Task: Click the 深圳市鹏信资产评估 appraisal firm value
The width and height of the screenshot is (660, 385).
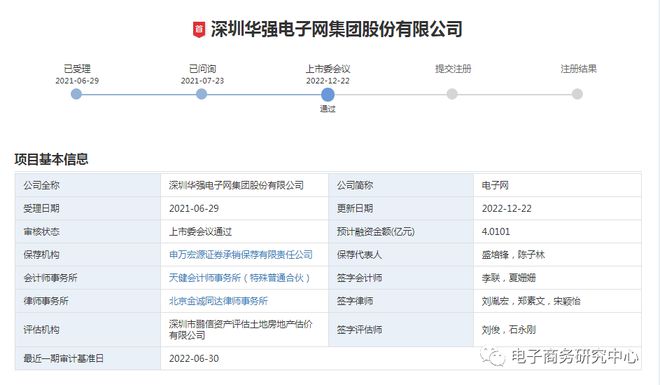Action: pos(241,329)
